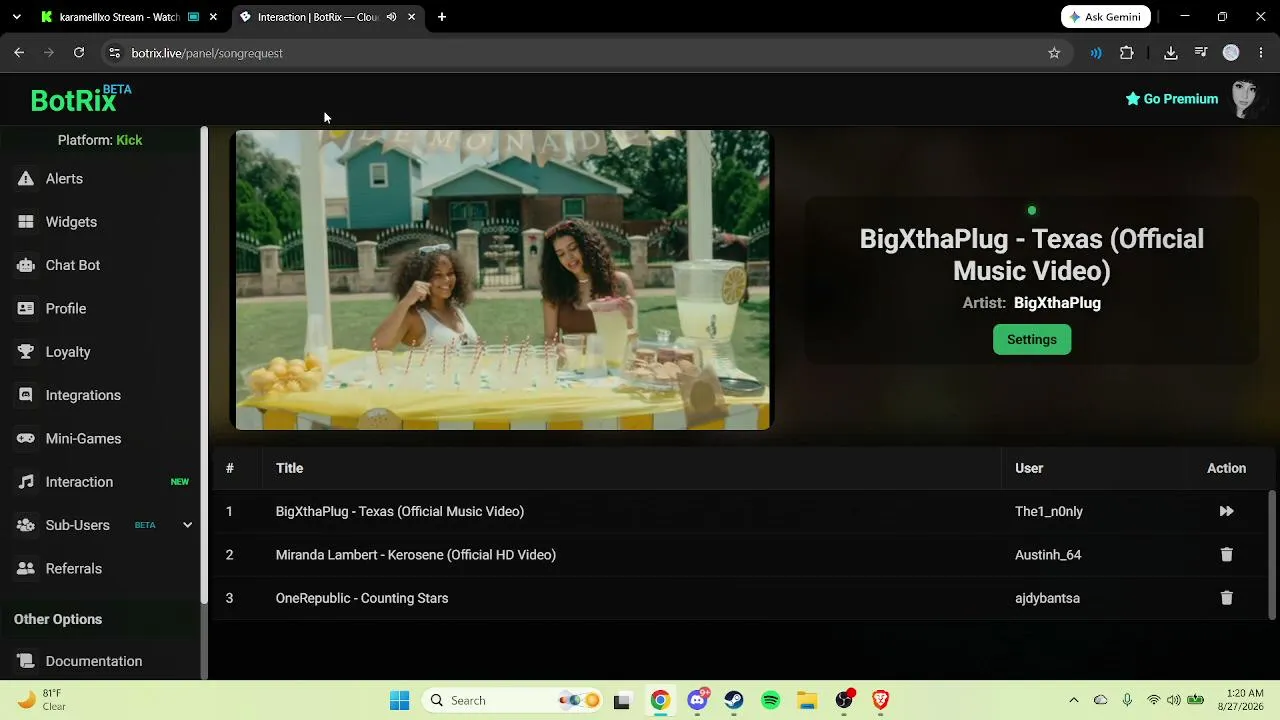Go back to previous page
The width and height of the screenshot is (1280, 720).
point(19,53)
